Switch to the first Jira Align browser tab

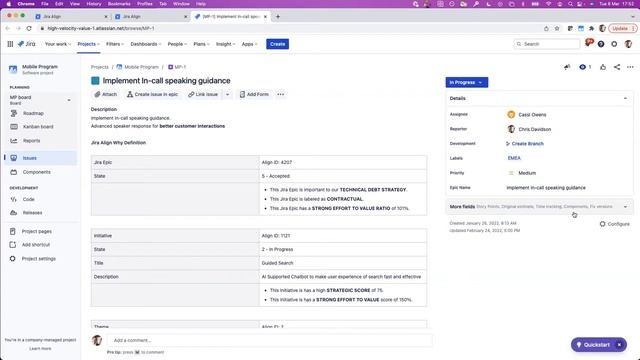(x=71, y=17)
